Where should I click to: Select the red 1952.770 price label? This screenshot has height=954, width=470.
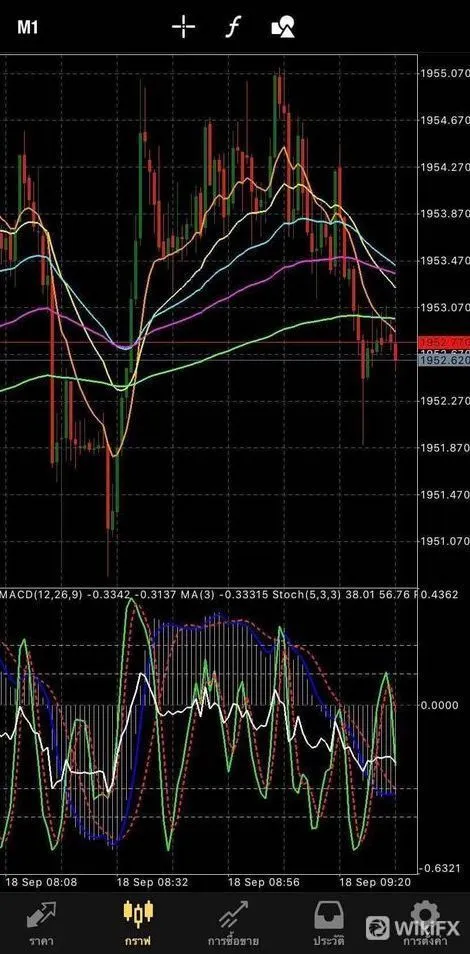pyautogui.click(x=444, y=343)
